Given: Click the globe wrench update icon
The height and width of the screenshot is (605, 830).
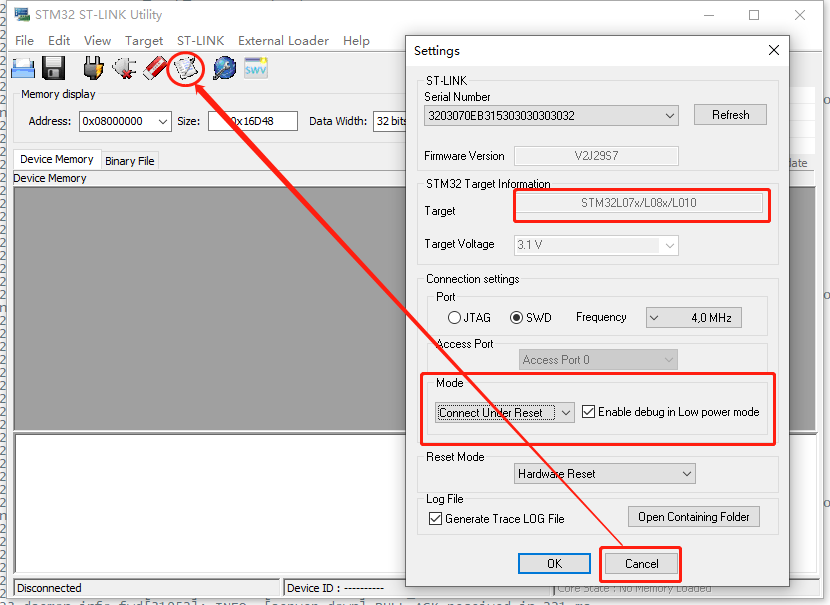Looking at the screenshot, I should (224, 68).
